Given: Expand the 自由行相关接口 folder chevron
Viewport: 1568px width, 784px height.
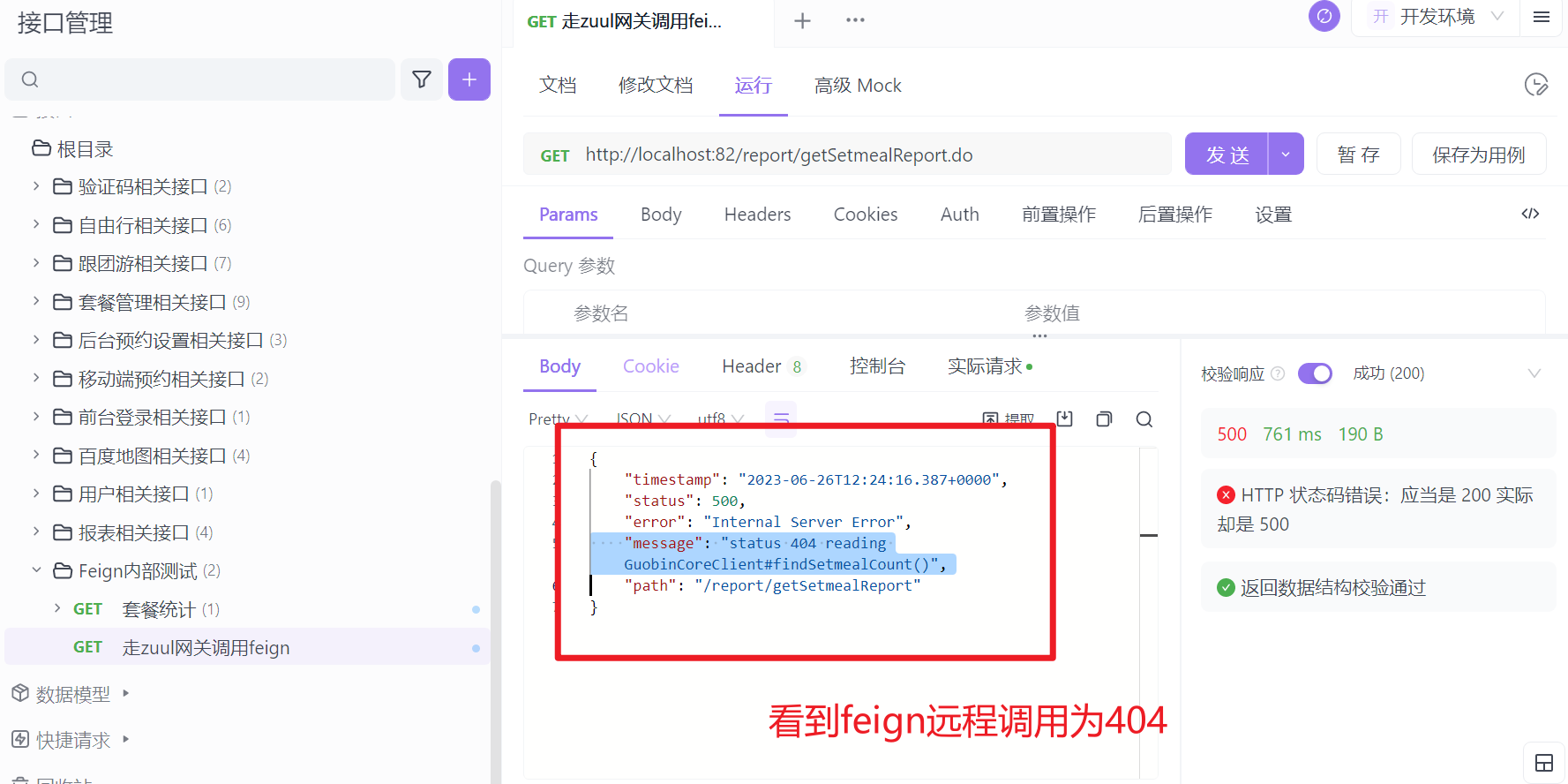Looking at the screenshot, I should click(36, 225).
